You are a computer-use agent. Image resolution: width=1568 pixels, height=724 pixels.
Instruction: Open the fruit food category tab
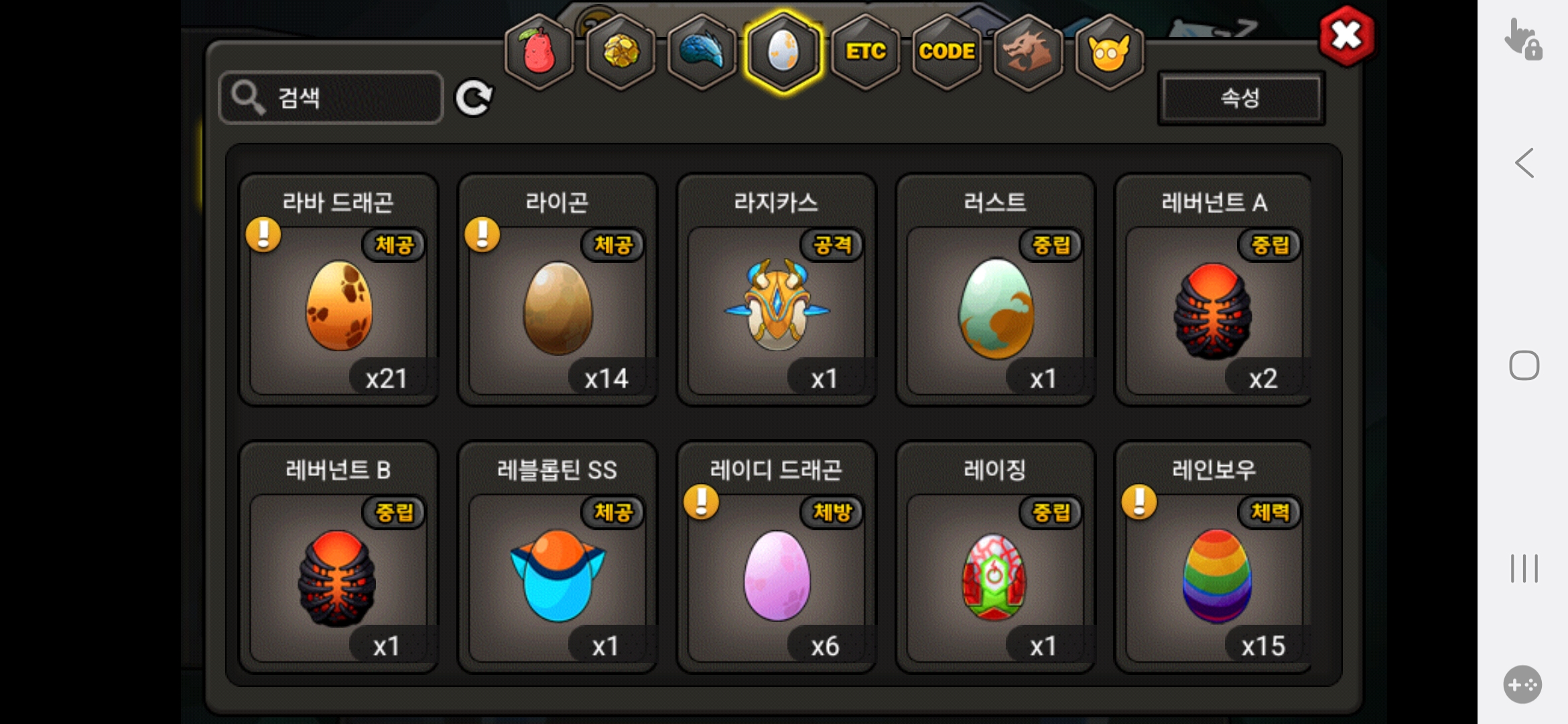[x=539, y=52]
